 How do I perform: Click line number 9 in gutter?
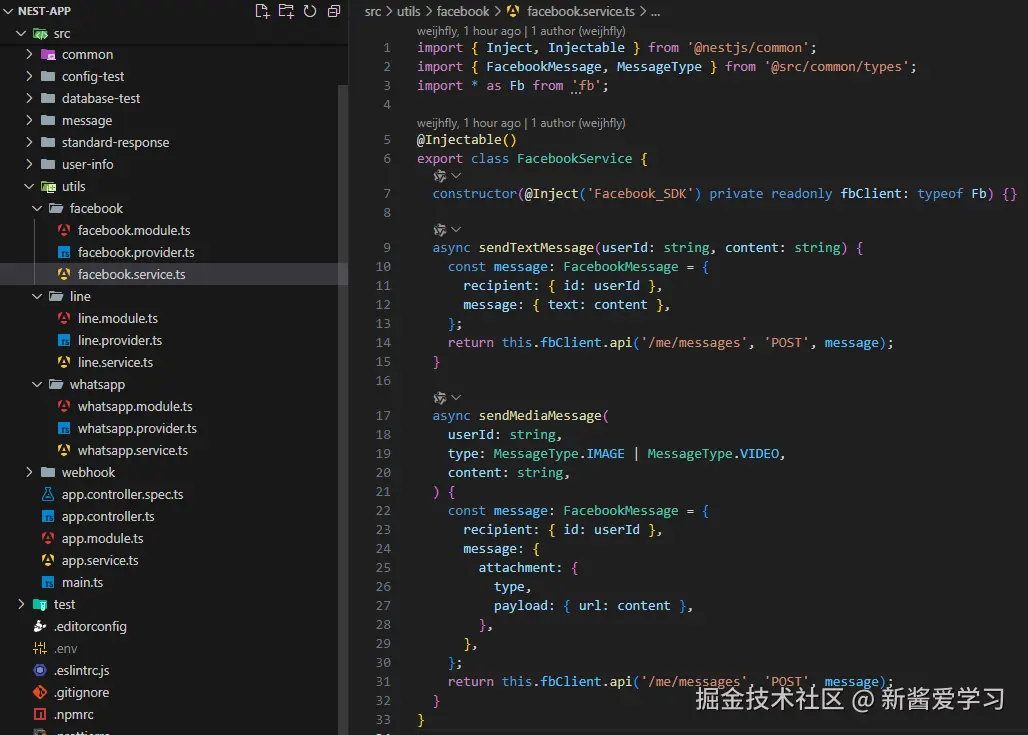(387, 247)
